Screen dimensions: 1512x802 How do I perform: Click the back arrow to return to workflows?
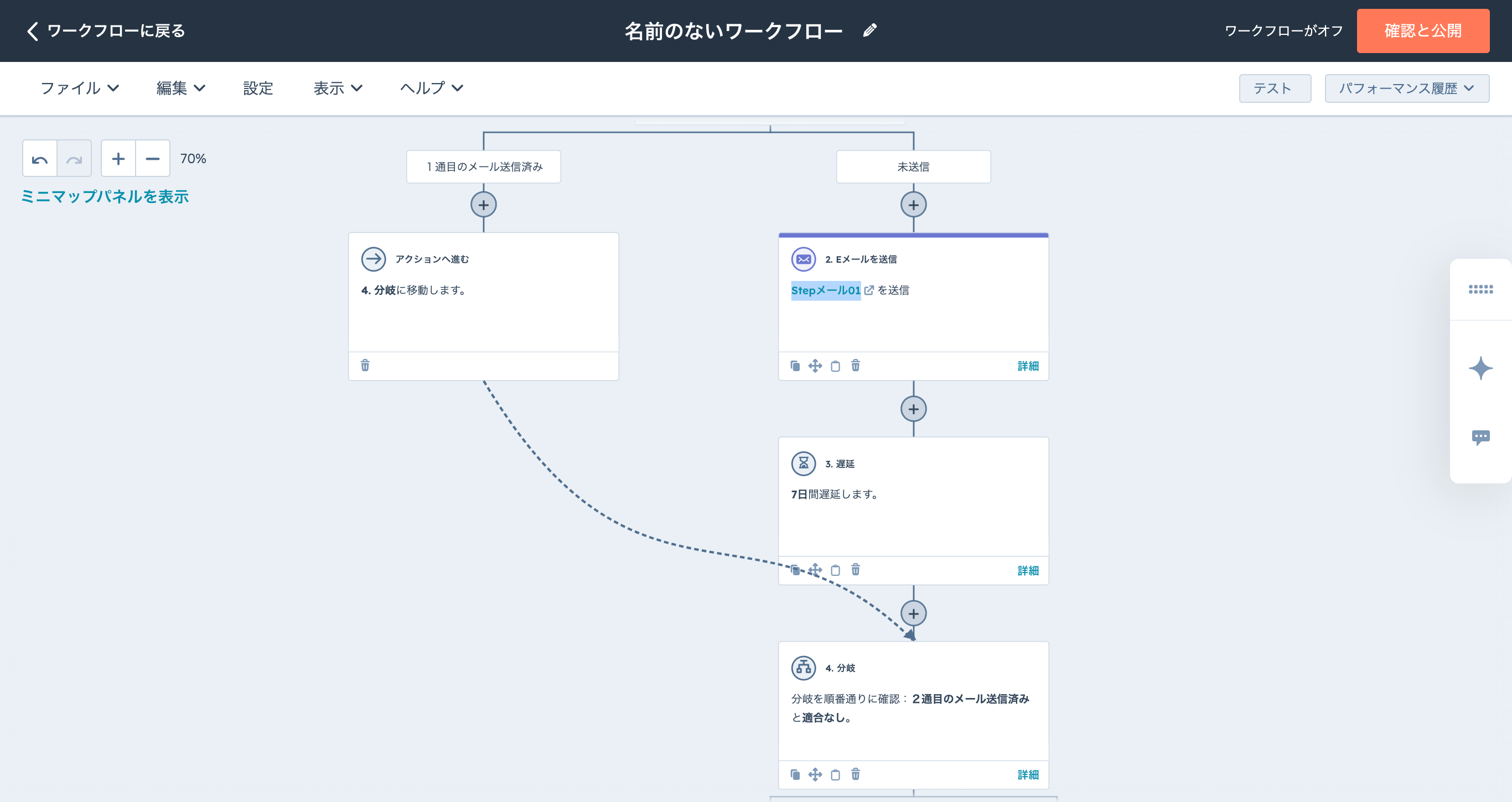pyautogui.click(x=33, y=30)
